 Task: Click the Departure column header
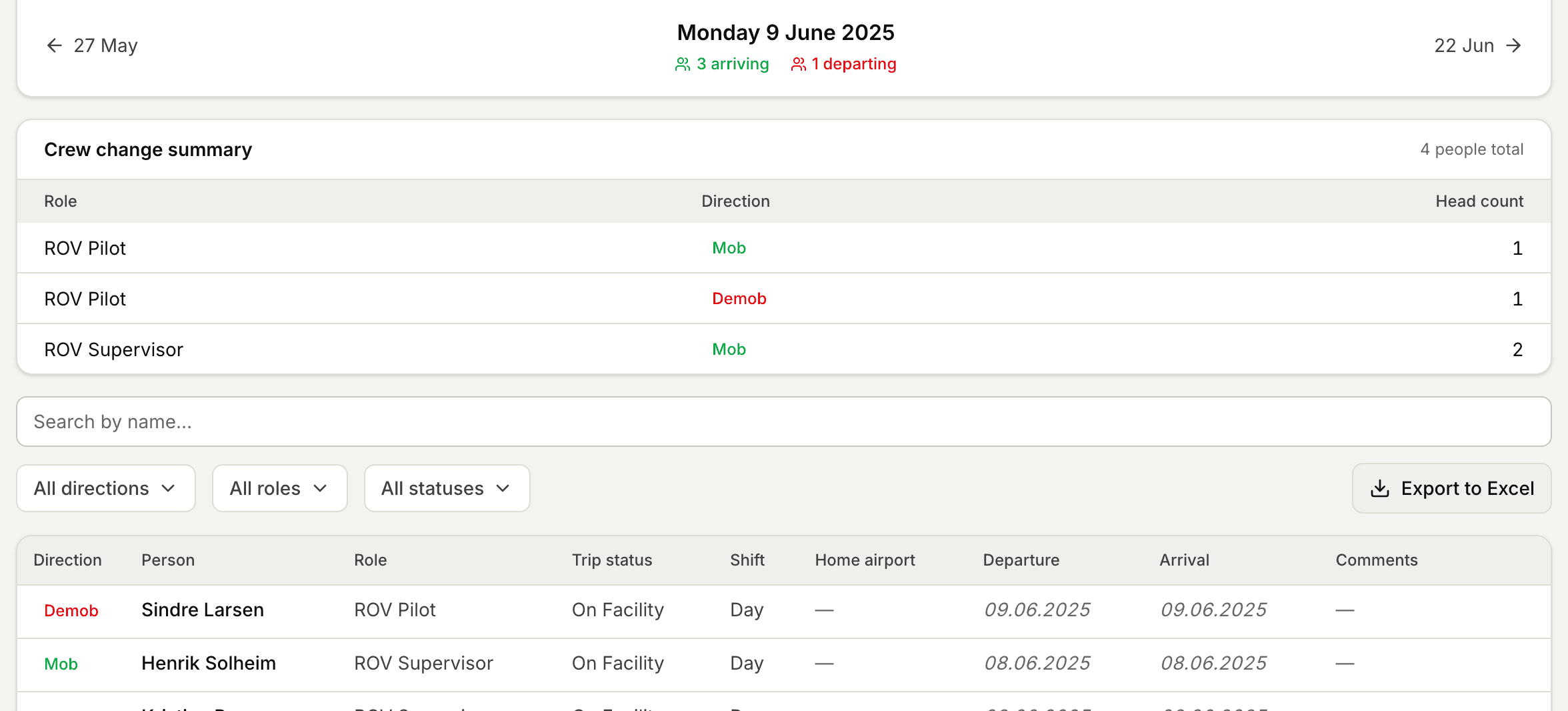point(1021,560)
